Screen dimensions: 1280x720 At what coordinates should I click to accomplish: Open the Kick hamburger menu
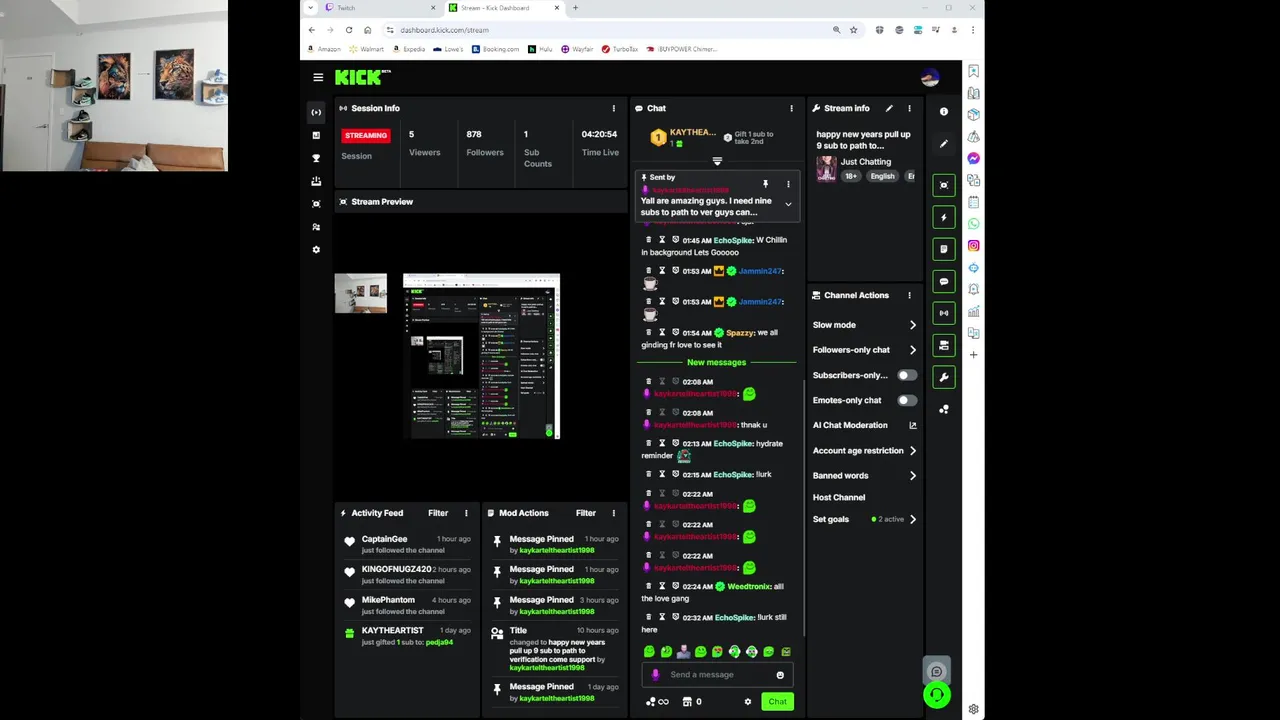coord(318,77)
